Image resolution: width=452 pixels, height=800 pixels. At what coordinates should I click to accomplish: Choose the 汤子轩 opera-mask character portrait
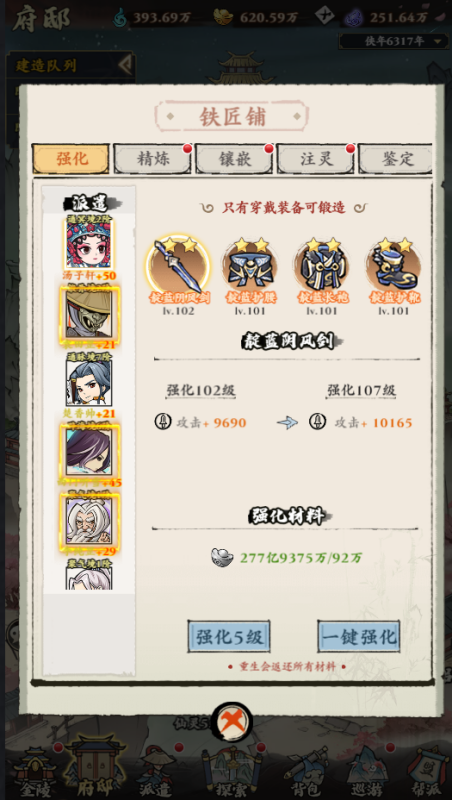point(89,244)
